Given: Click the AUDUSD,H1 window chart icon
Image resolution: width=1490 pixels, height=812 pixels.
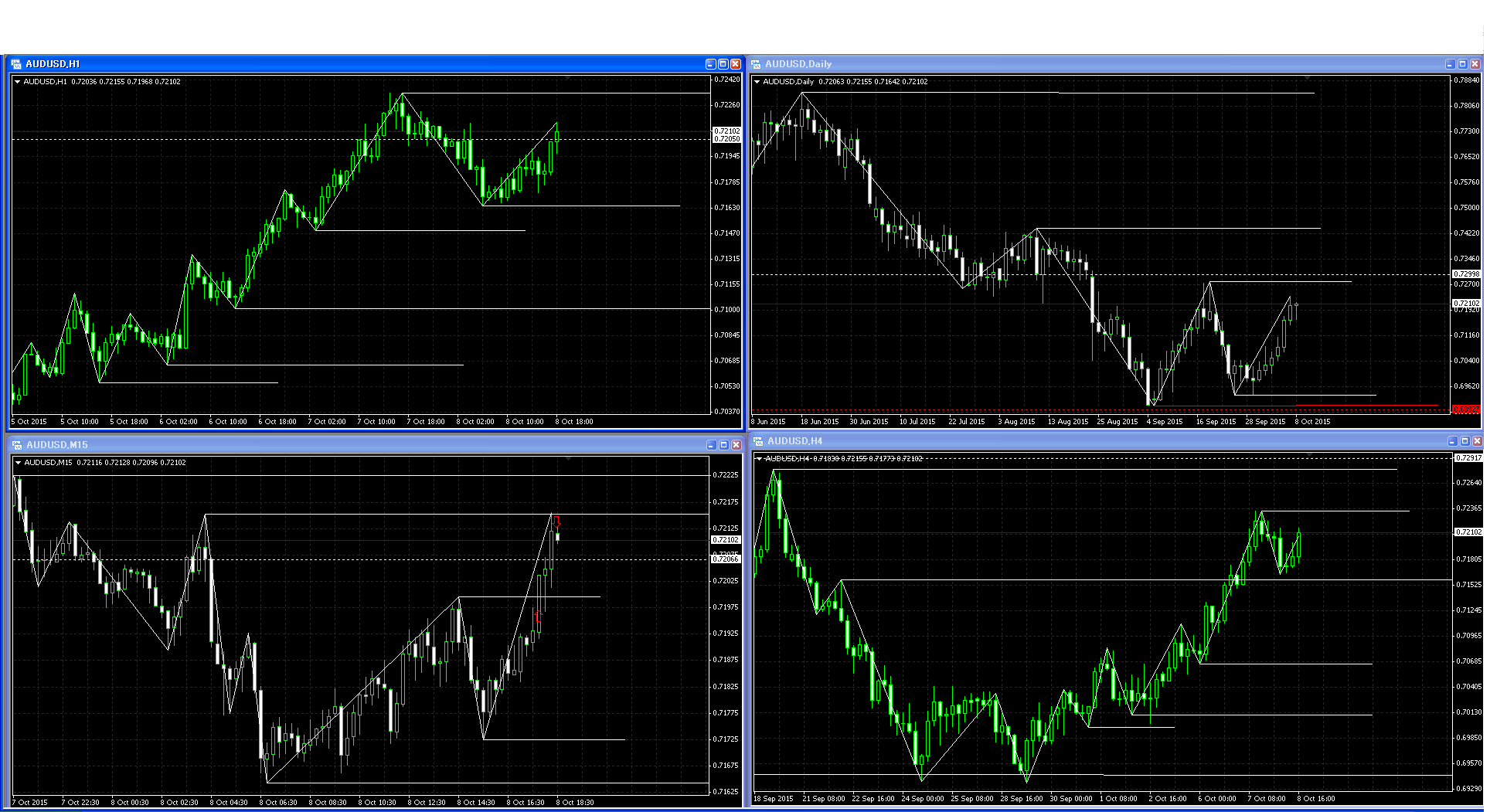Looking at the screenshot, I should (16, 64).
